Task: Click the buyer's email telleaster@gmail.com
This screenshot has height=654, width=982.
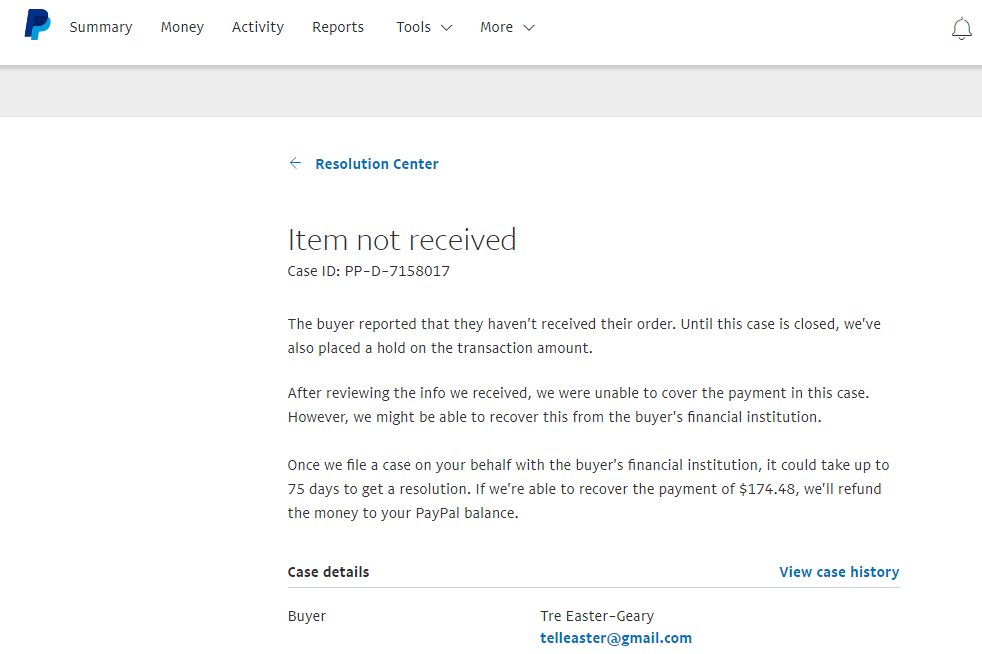Action: tap(616, 638)
